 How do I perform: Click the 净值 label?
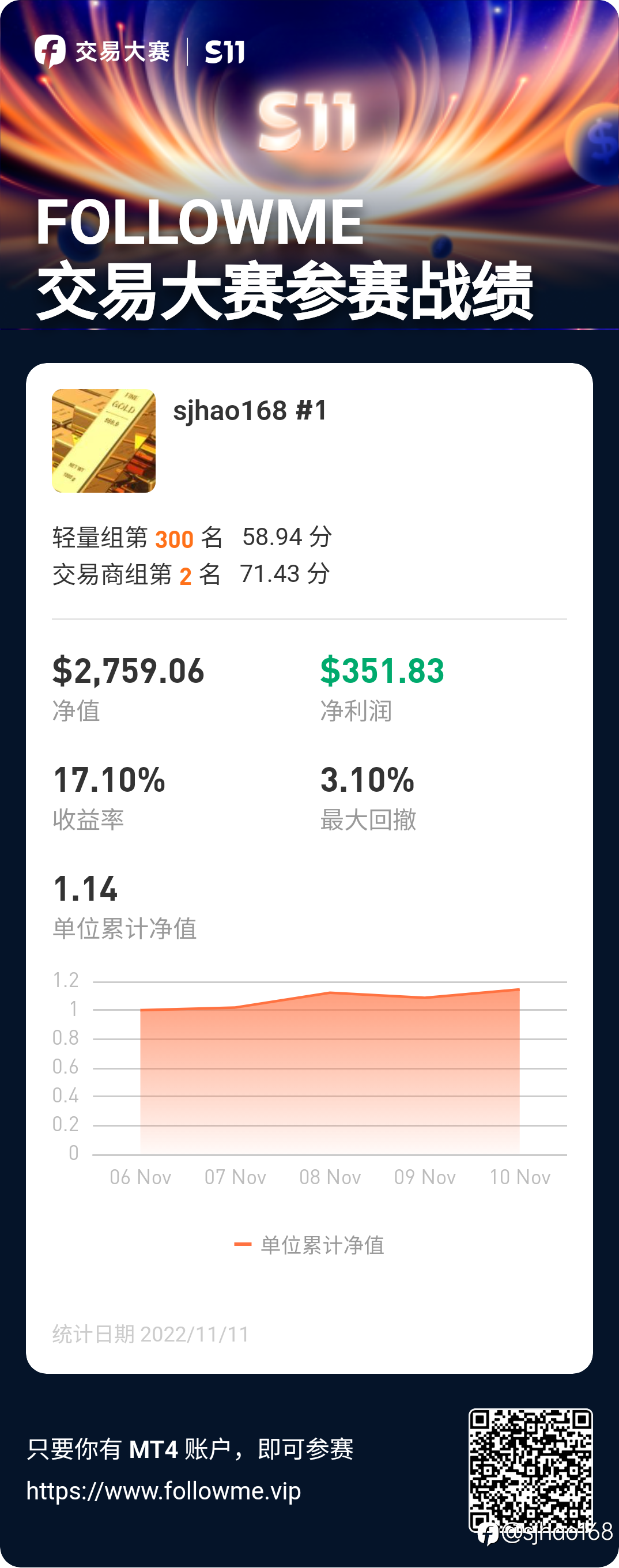(76, 711)
